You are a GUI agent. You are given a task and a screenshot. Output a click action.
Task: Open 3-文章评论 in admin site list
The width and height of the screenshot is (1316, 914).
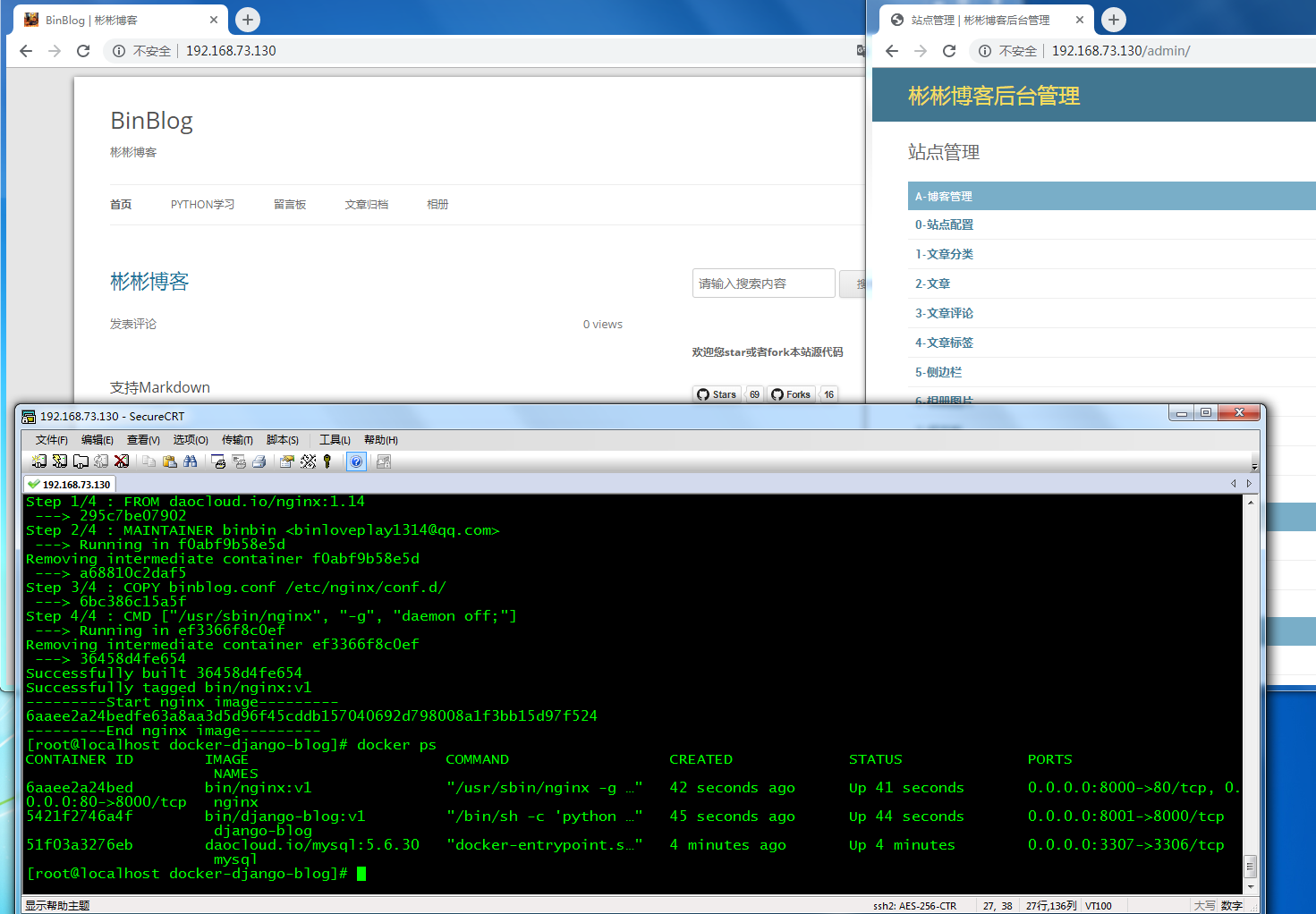point(944,314)
